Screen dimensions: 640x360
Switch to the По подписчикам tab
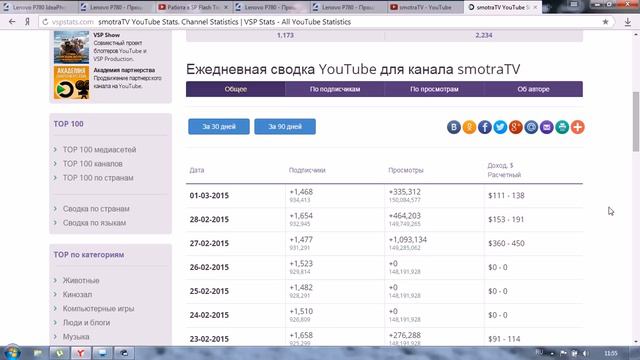tap(335, 89)
